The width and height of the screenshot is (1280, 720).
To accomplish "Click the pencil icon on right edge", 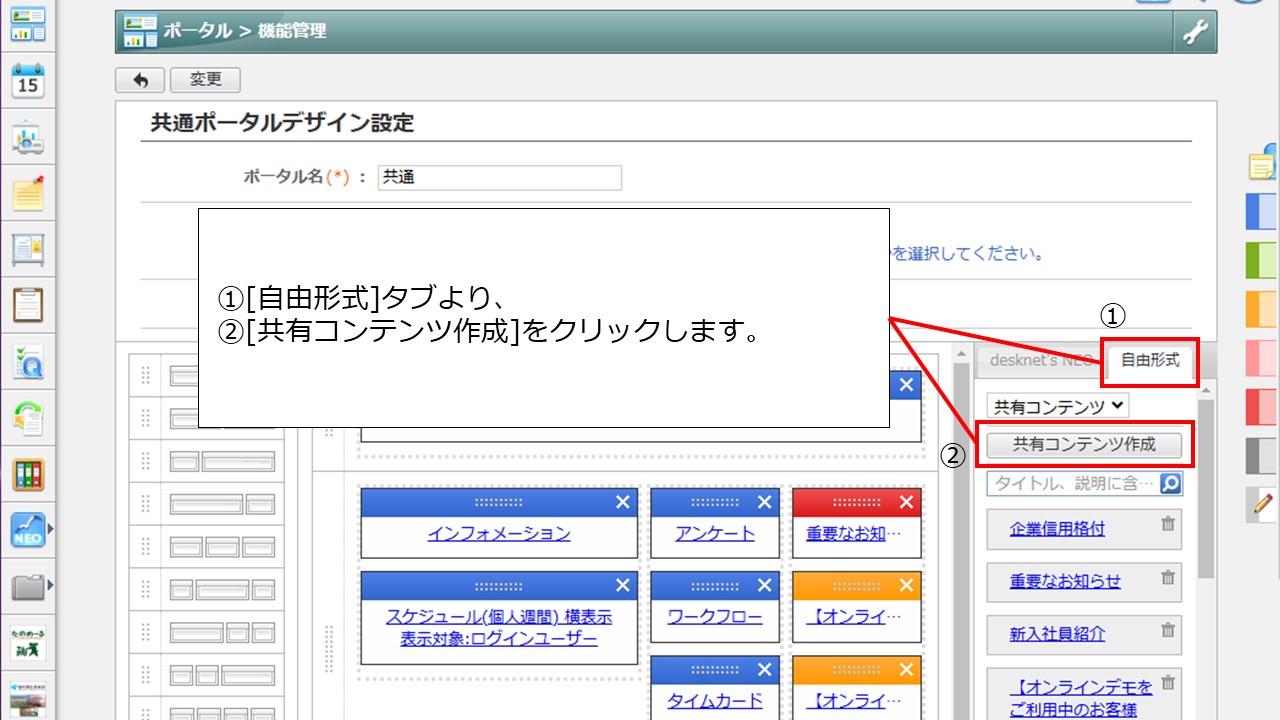I will click(1262, 505).
